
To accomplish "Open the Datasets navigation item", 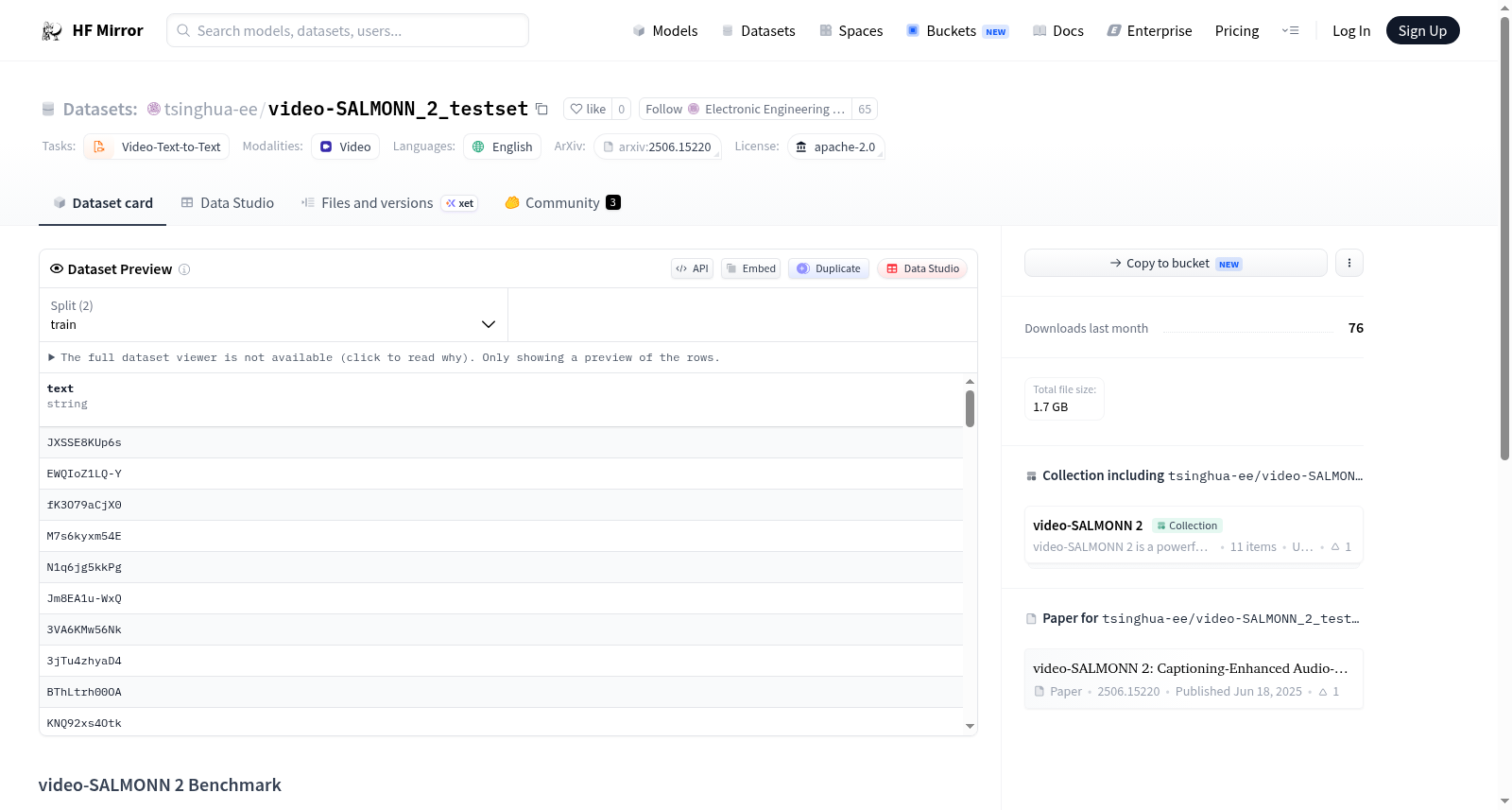I will [x=759, y=31].
